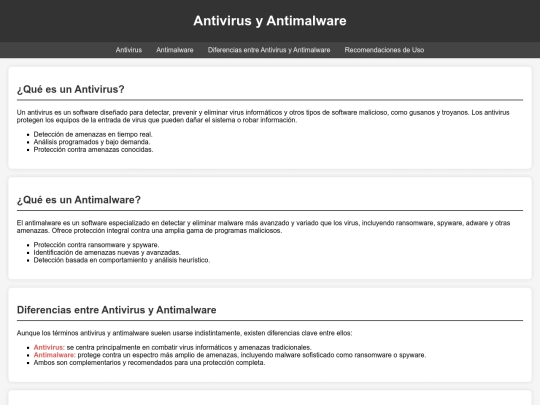Click paragraph starting Un antivirus es un software

[263, 116]
